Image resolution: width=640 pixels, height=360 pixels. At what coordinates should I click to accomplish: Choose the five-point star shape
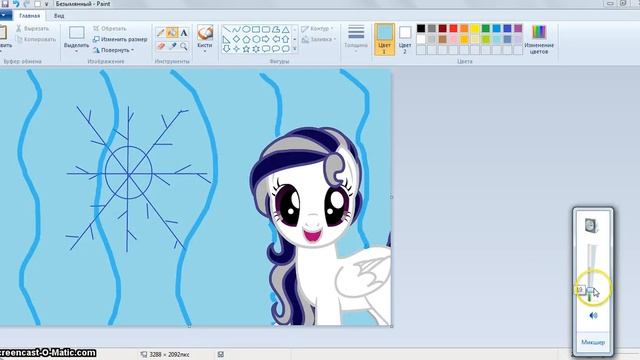[246, 49]
